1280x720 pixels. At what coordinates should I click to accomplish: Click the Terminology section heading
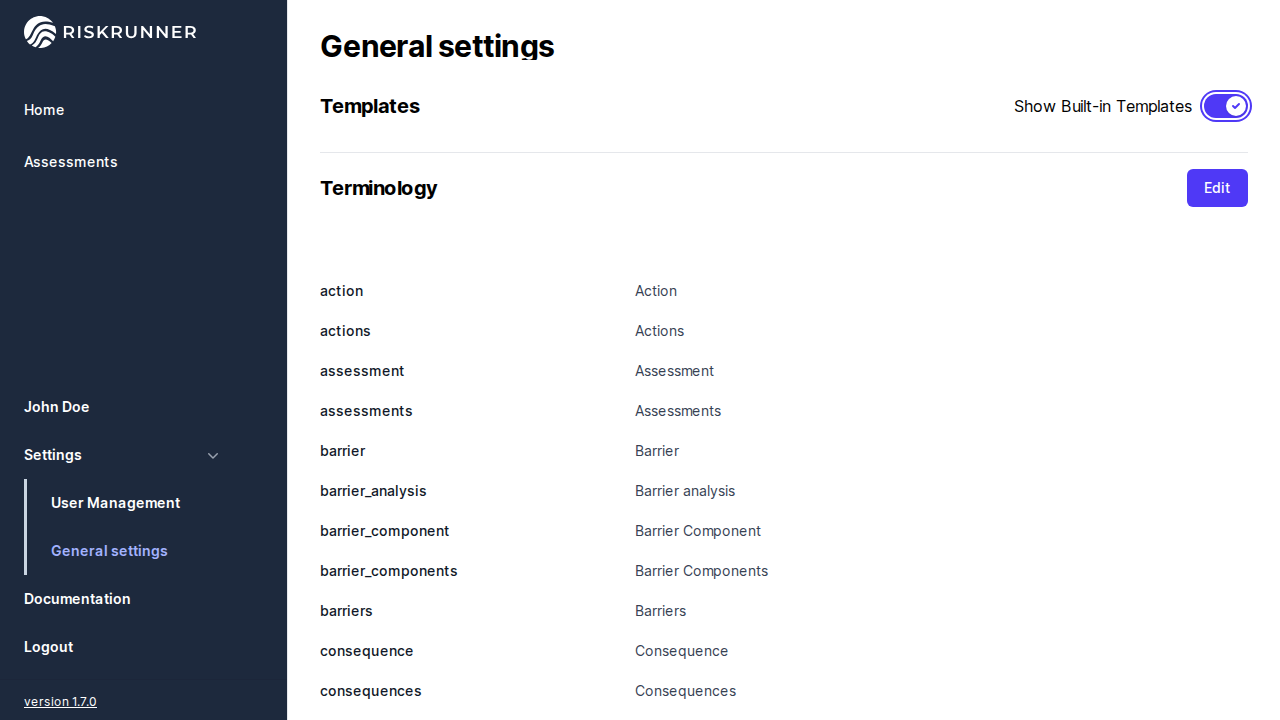tap(378, 188)
